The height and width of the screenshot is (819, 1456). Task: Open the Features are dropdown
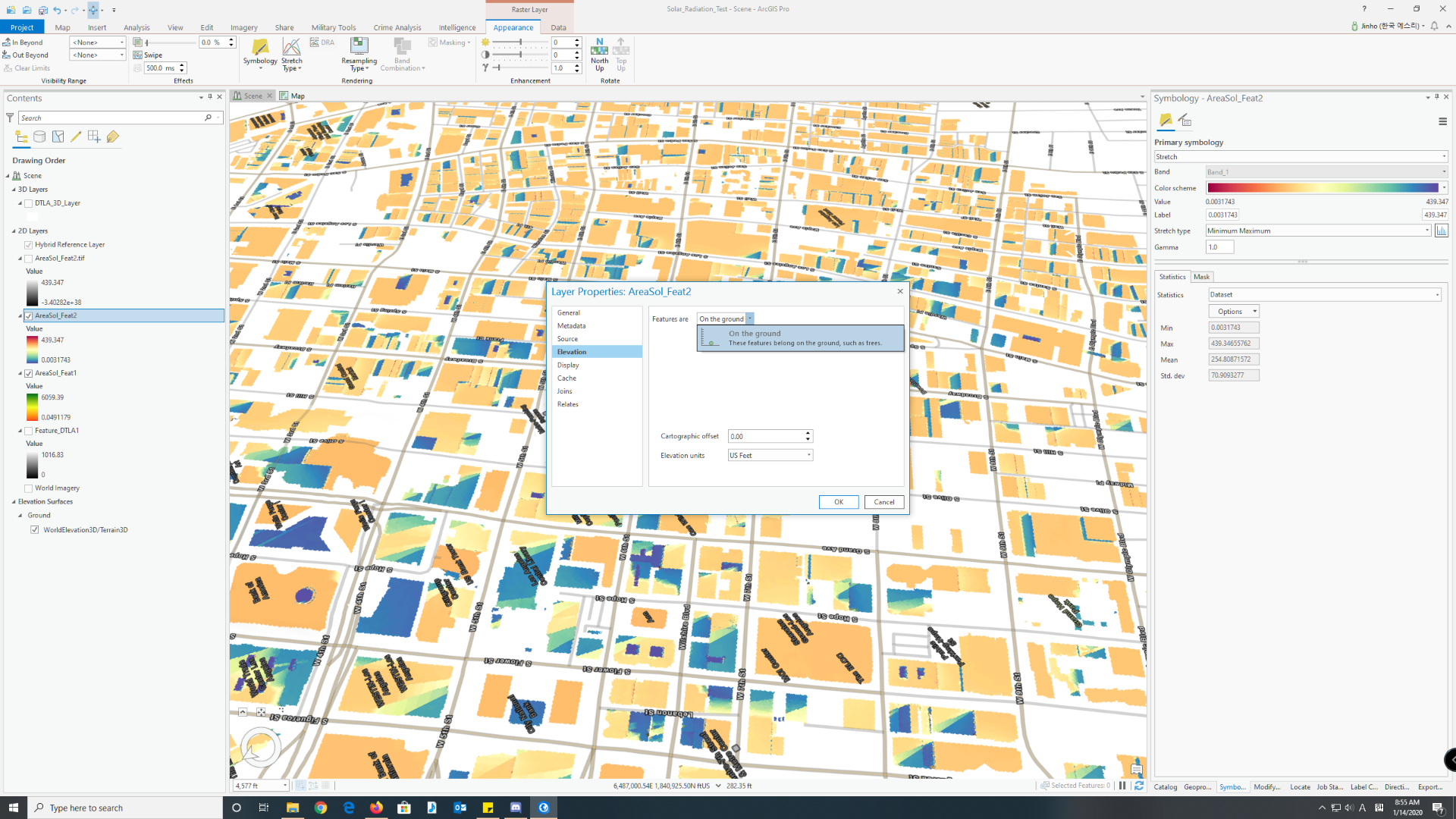point(725,319)
